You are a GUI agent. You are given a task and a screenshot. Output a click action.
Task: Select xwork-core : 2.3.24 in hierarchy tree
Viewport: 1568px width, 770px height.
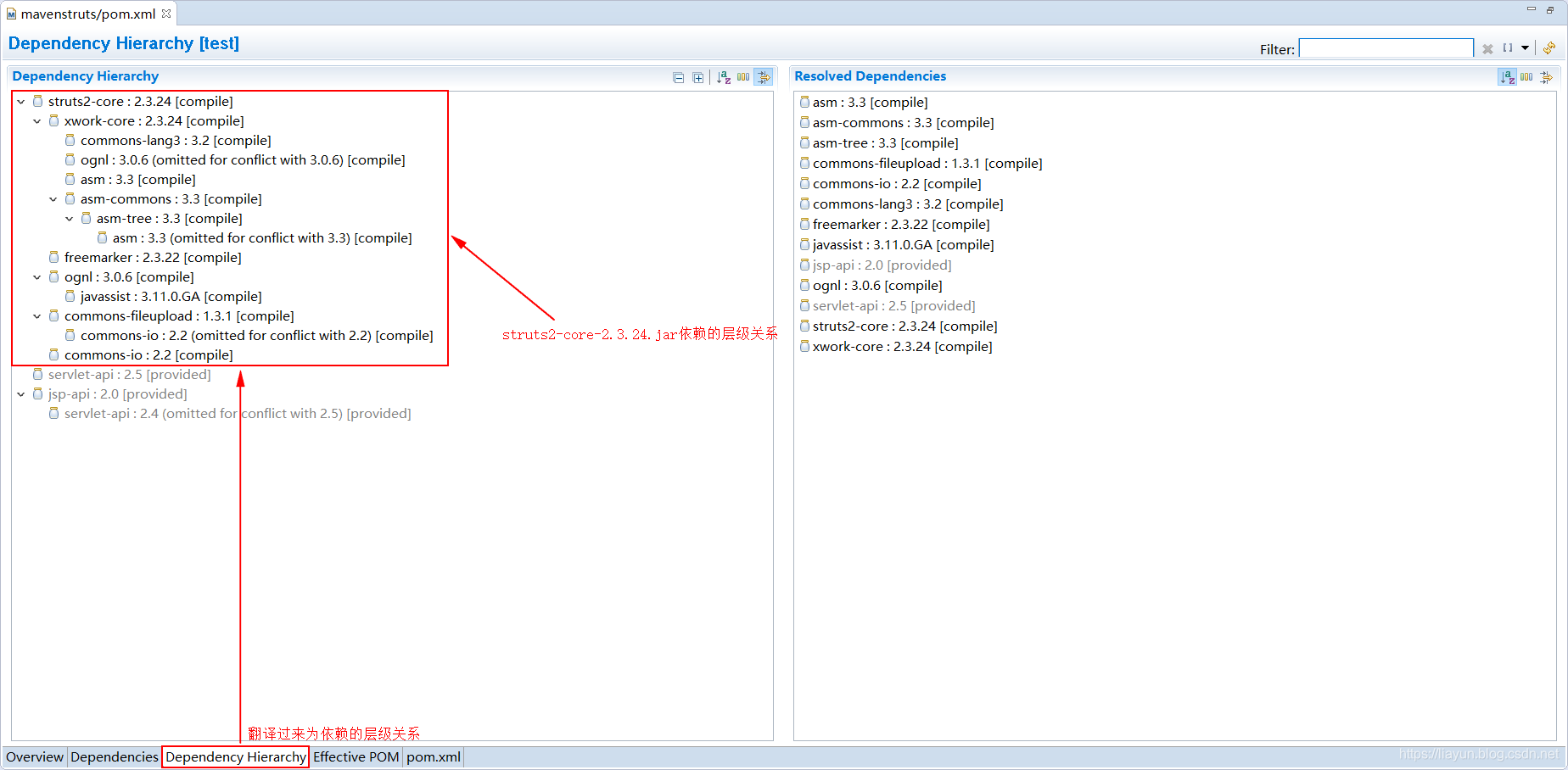pyautogui.click(x=154, y=121)
